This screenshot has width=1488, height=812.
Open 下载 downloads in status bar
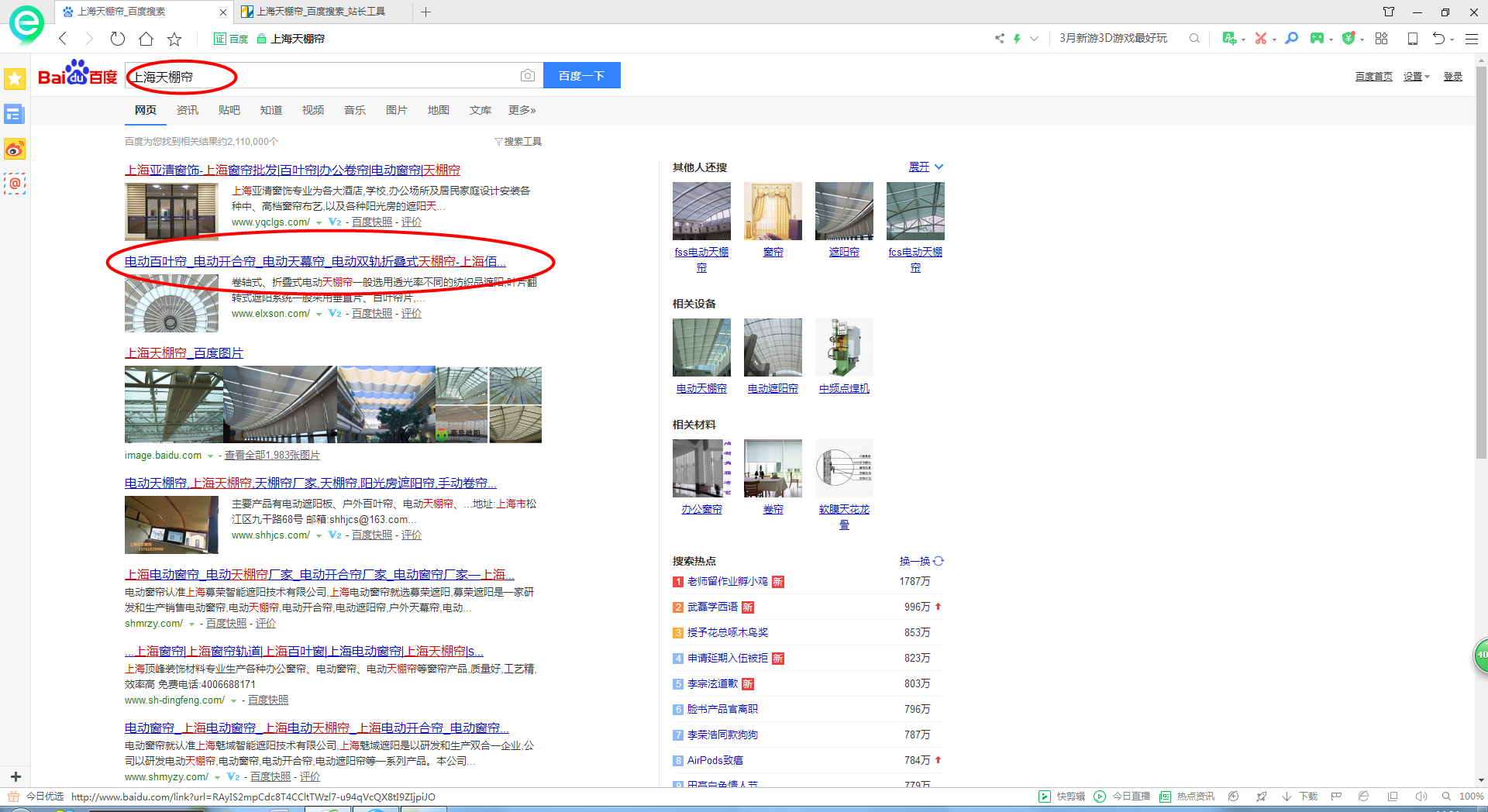1300,797
